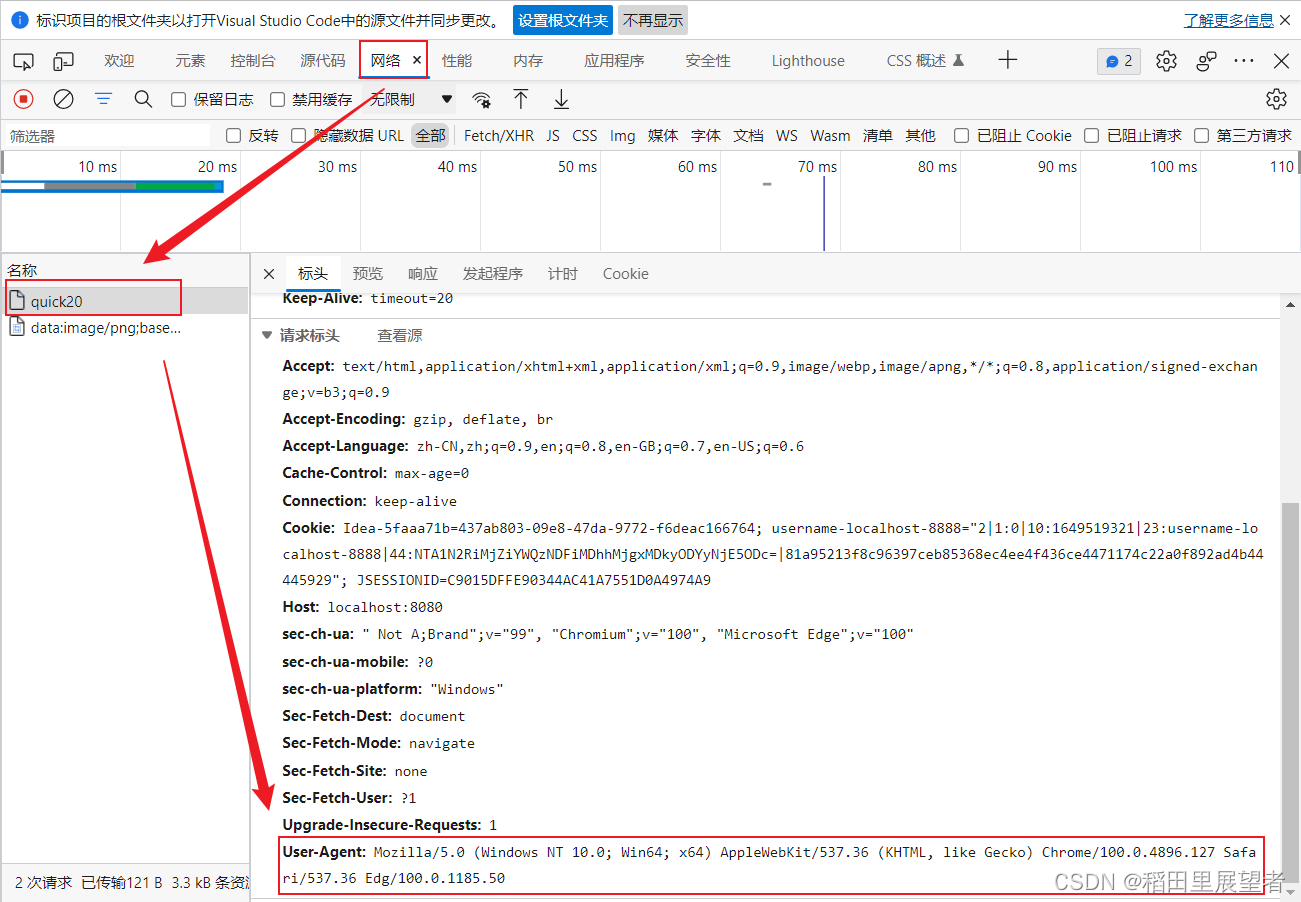Open the throttling dropdown (无限制)
The width and height of the screenshot is (1301, 902).
pos(411,99)
